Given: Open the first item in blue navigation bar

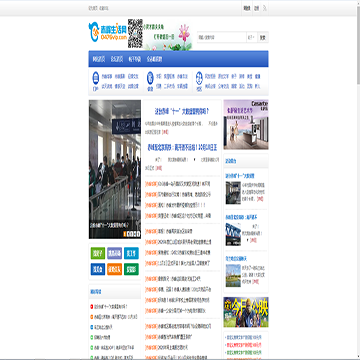Looking at the screenshot, I should click(x=99, y=59).
